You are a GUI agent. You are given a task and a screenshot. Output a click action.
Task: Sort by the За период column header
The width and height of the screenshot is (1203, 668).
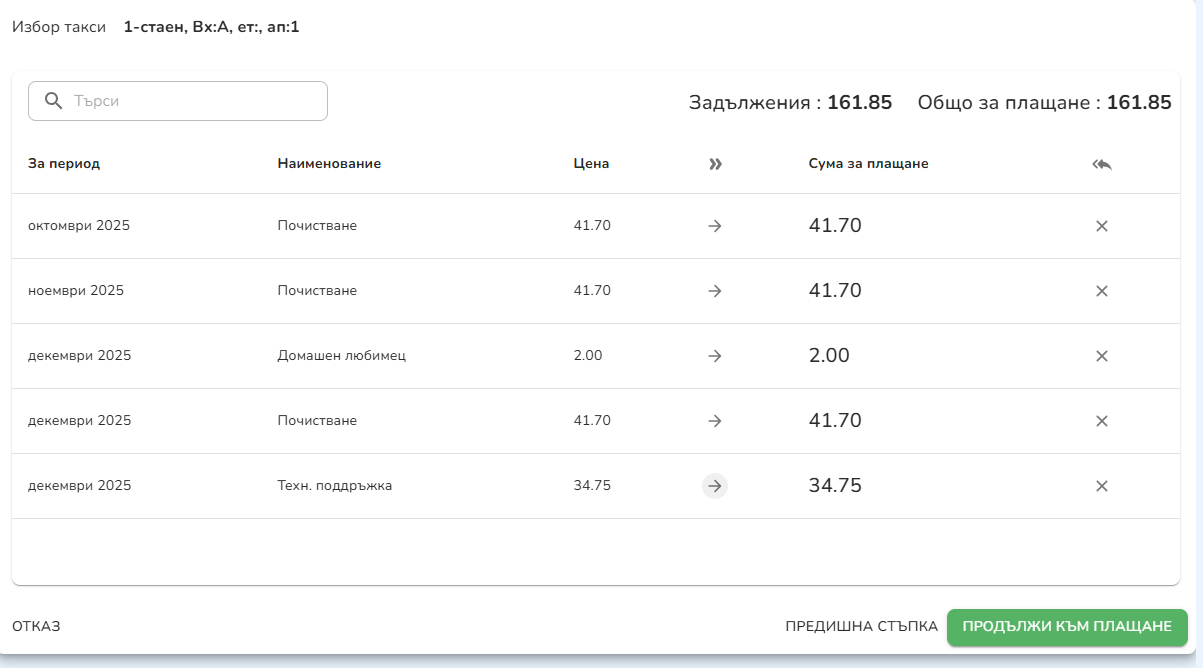coord(64,164)
